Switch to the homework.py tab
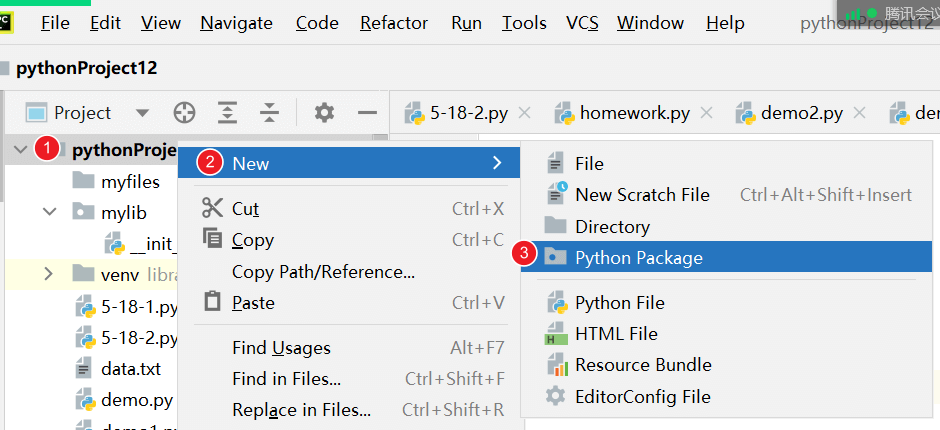The width and height of the screenshot is (940, 430). [x=634, y=113]
